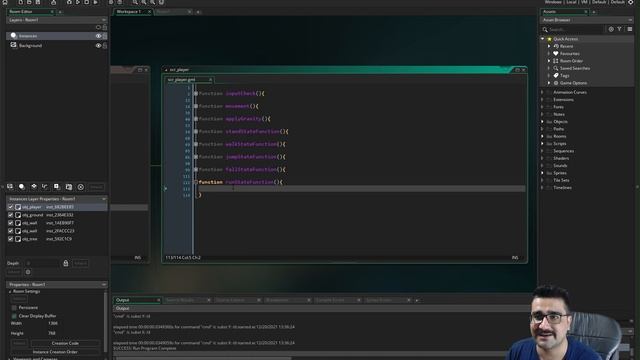Click the Background layer icon
Image resolution: width=640 pixels, height=360 pixels.
(13, 45)
